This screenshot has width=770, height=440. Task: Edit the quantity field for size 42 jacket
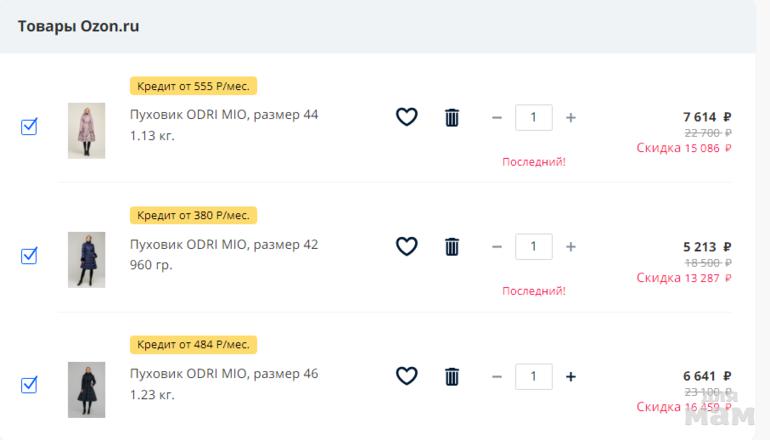point(533,246)
